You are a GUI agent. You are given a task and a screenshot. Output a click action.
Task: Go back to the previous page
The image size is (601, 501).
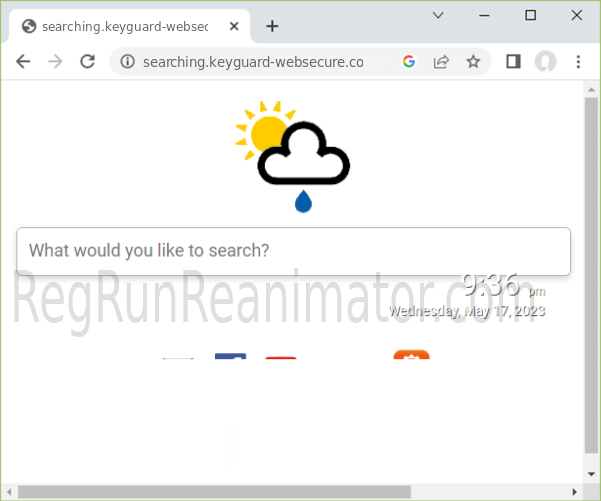point(23,61)
